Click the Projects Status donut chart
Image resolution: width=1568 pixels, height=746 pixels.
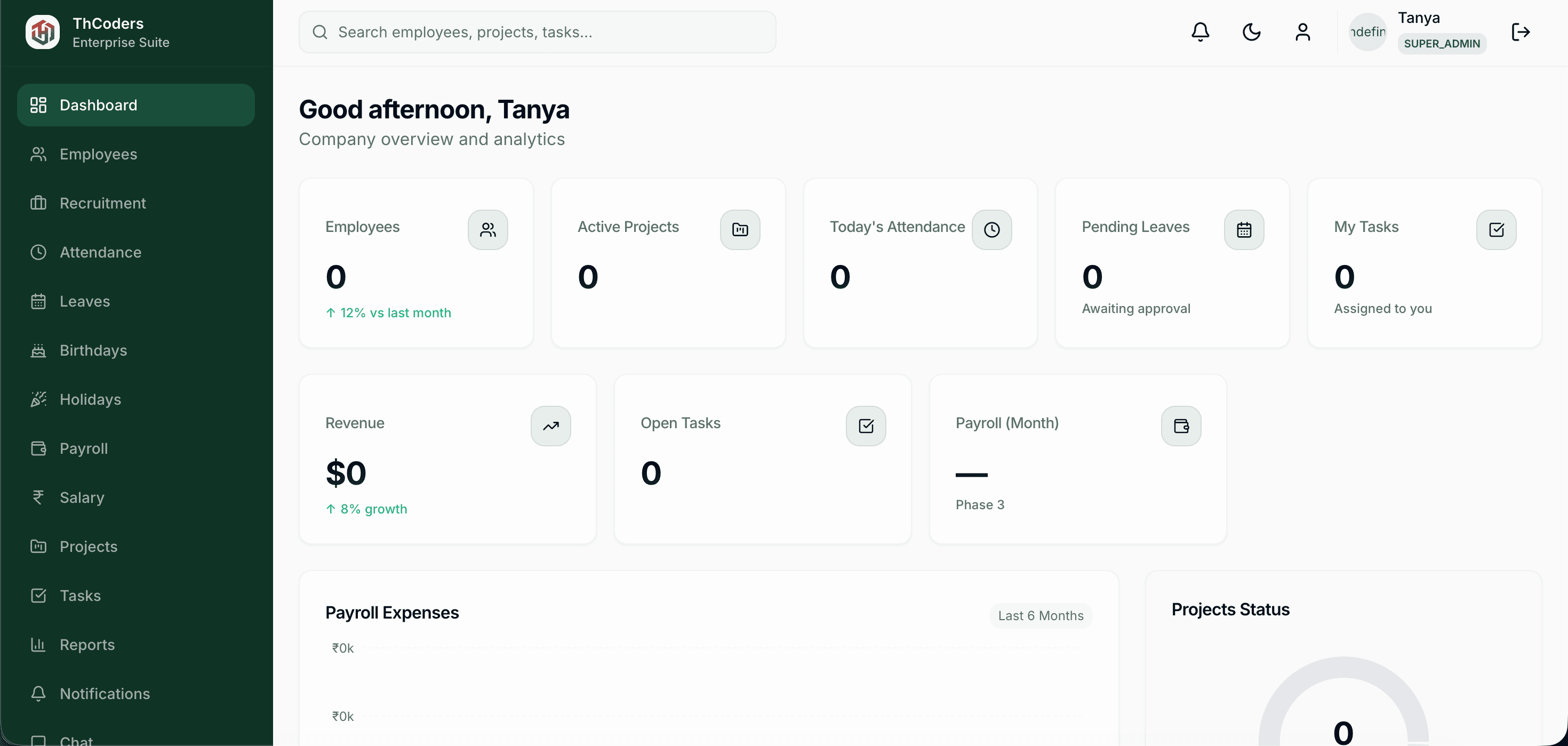tap(1343, 702)
